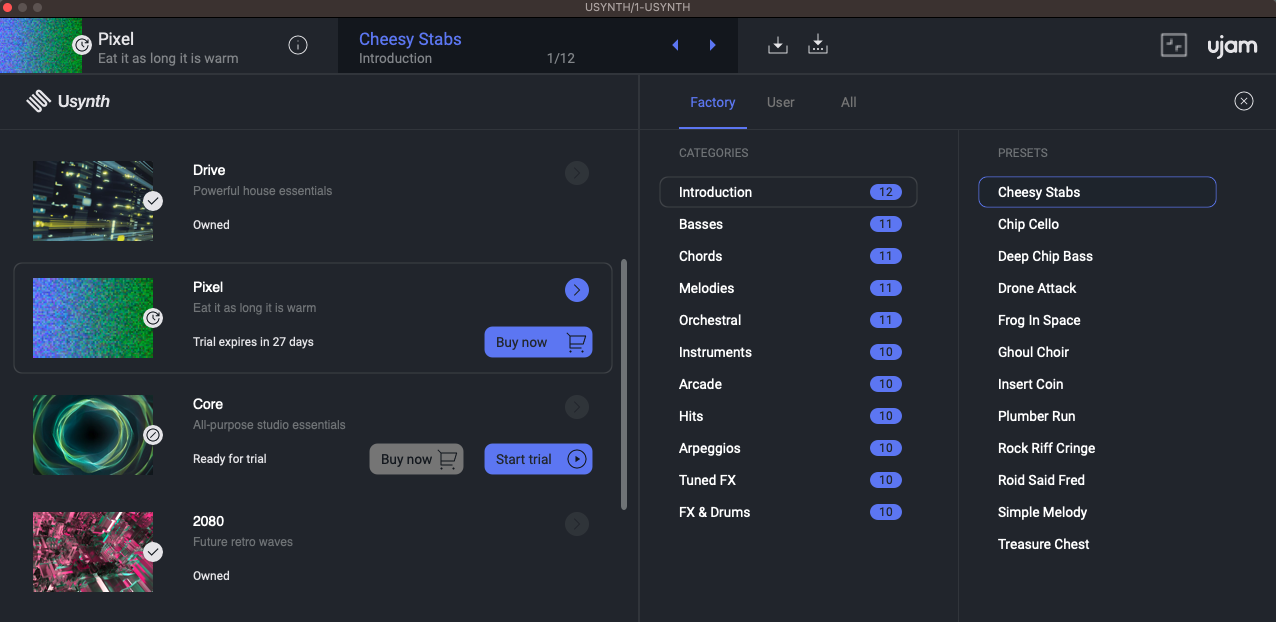Click the Core green vortex thumbnail
Image resolution: width=1276 pixels, height=622 pixels.
point(93,435)
